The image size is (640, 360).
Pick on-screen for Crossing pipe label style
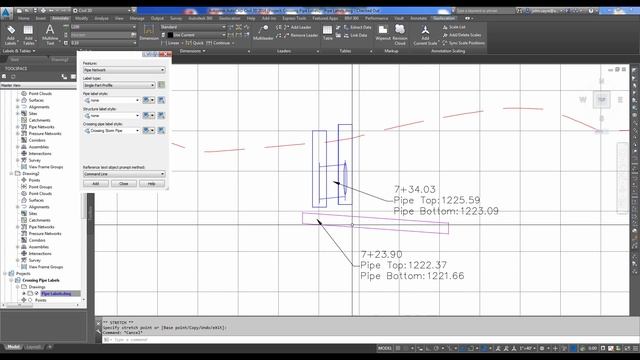[161, 131]
